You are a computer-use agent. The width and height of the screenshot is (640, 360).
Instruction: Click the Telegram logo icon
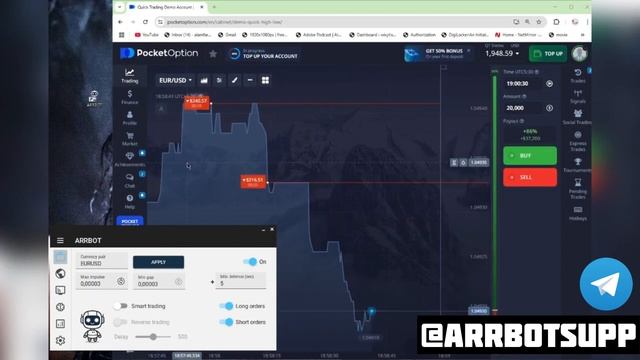click(606, 284)
